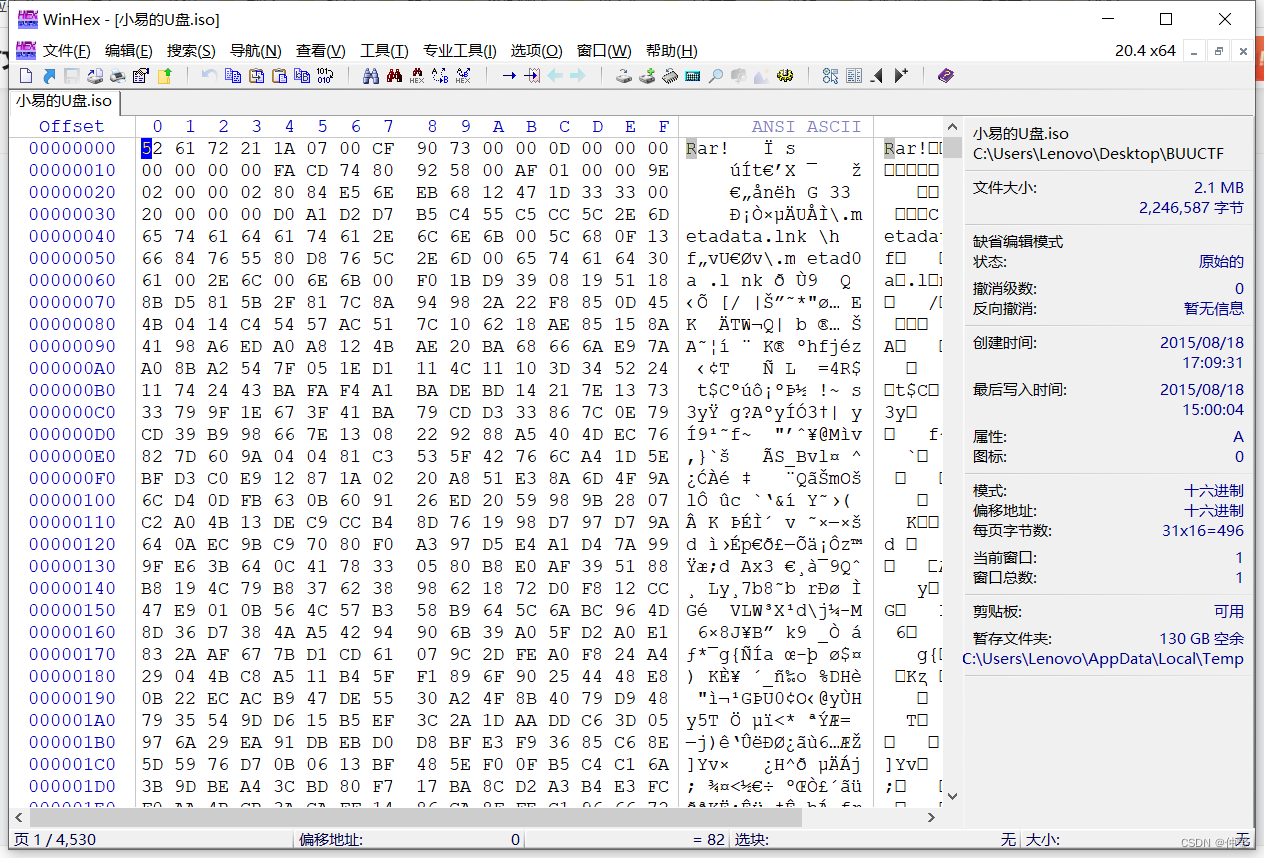Open the 选项(O) menu
The width and height of the screenshot is (1264, 858).
pos(537,51)
